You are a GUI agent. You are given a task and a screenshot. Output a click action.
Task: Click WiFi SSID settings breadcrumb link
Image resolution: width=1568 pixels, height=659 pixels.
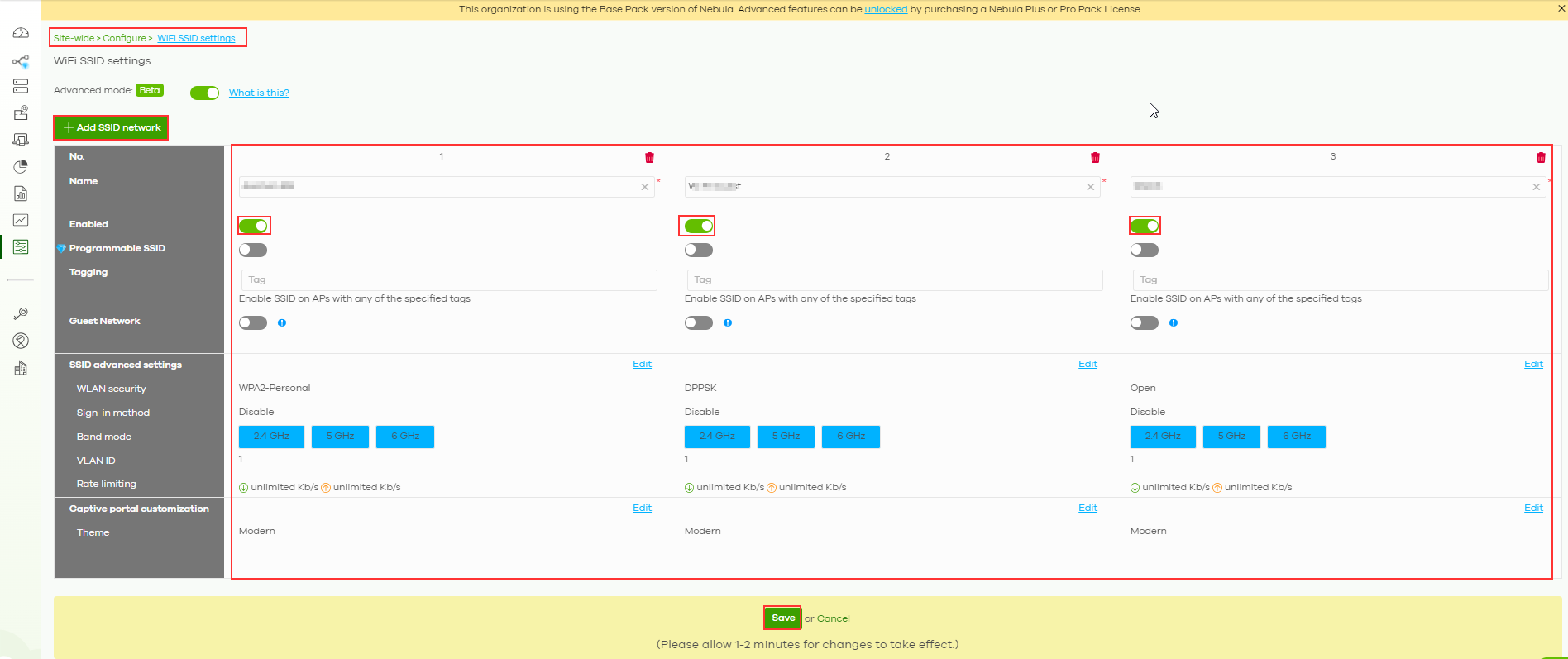point(196,38)
